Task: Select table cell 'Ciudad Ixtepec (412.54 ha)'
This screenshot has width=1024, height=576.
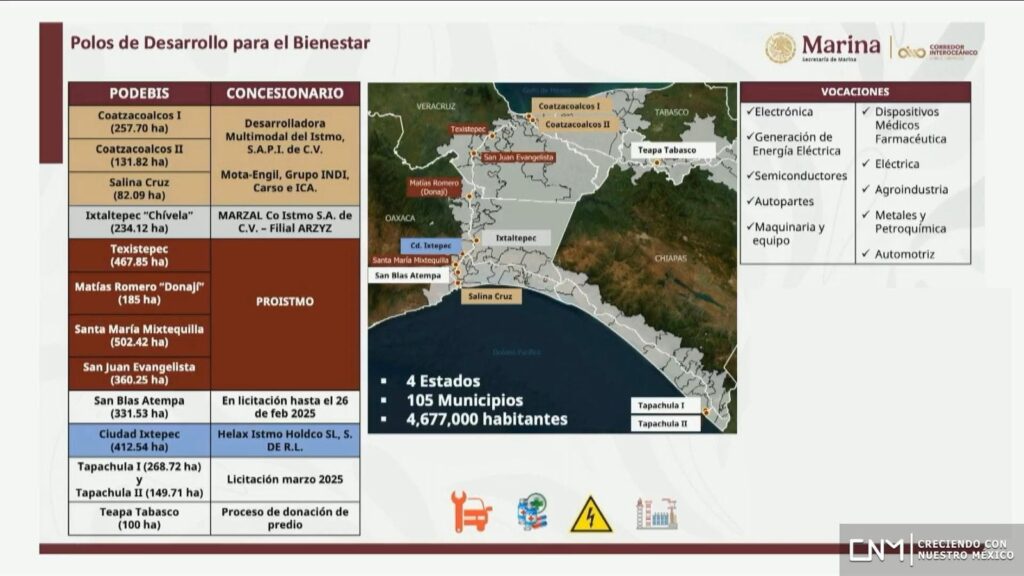Action: click(139, 441)
